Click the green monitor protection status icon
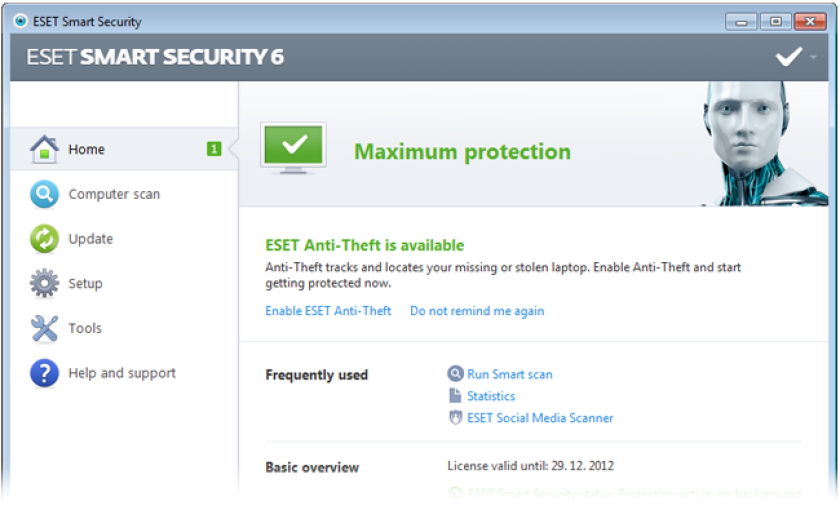The image size is (840, 510). tap(293, 148)
